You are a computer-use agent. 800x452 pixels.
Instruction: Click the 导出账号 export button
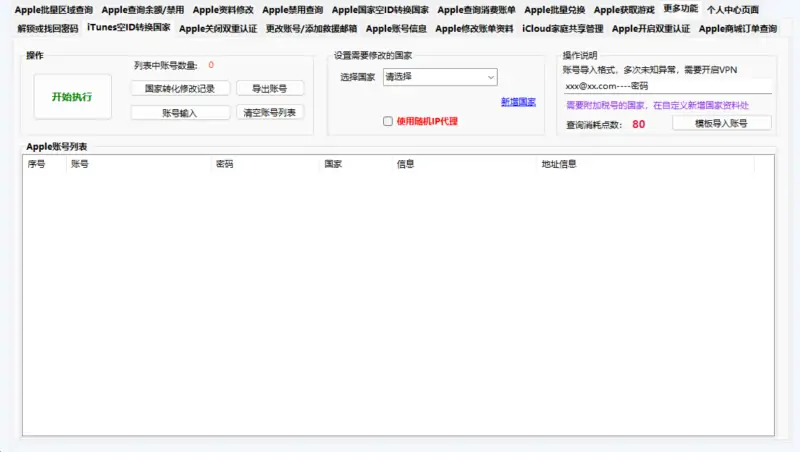coord(270,88)
